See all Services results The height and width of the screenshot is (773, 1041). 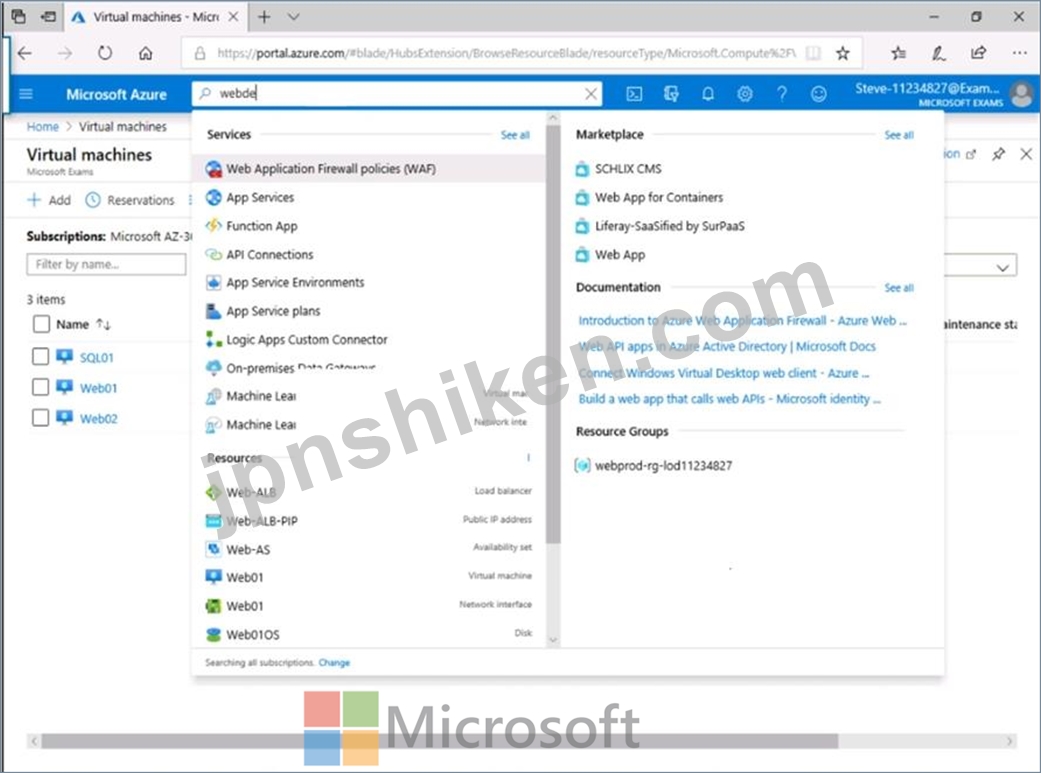(x=515, y=135)
